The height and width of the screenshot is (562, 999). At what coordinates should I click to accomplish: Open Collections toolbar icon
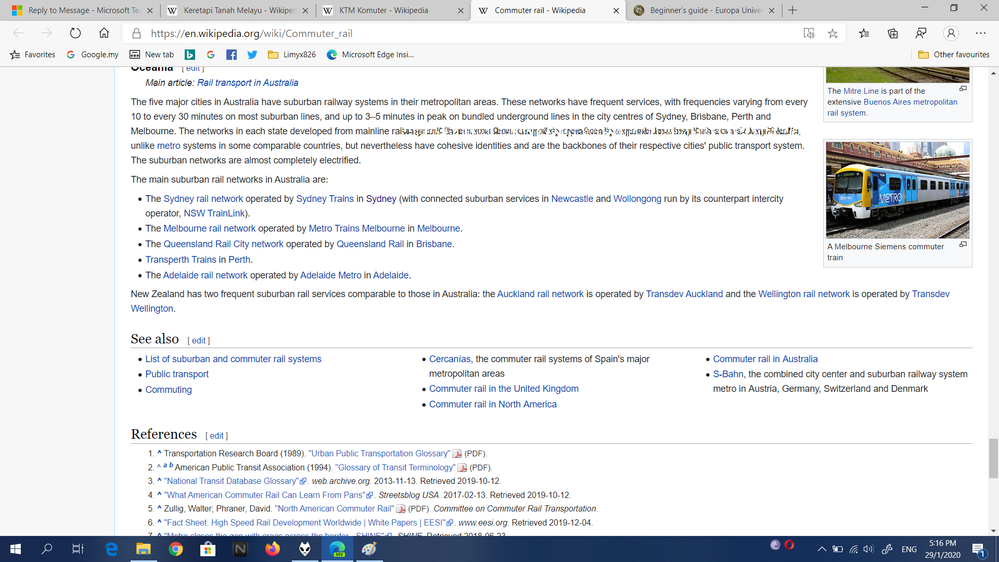point(893,33)
